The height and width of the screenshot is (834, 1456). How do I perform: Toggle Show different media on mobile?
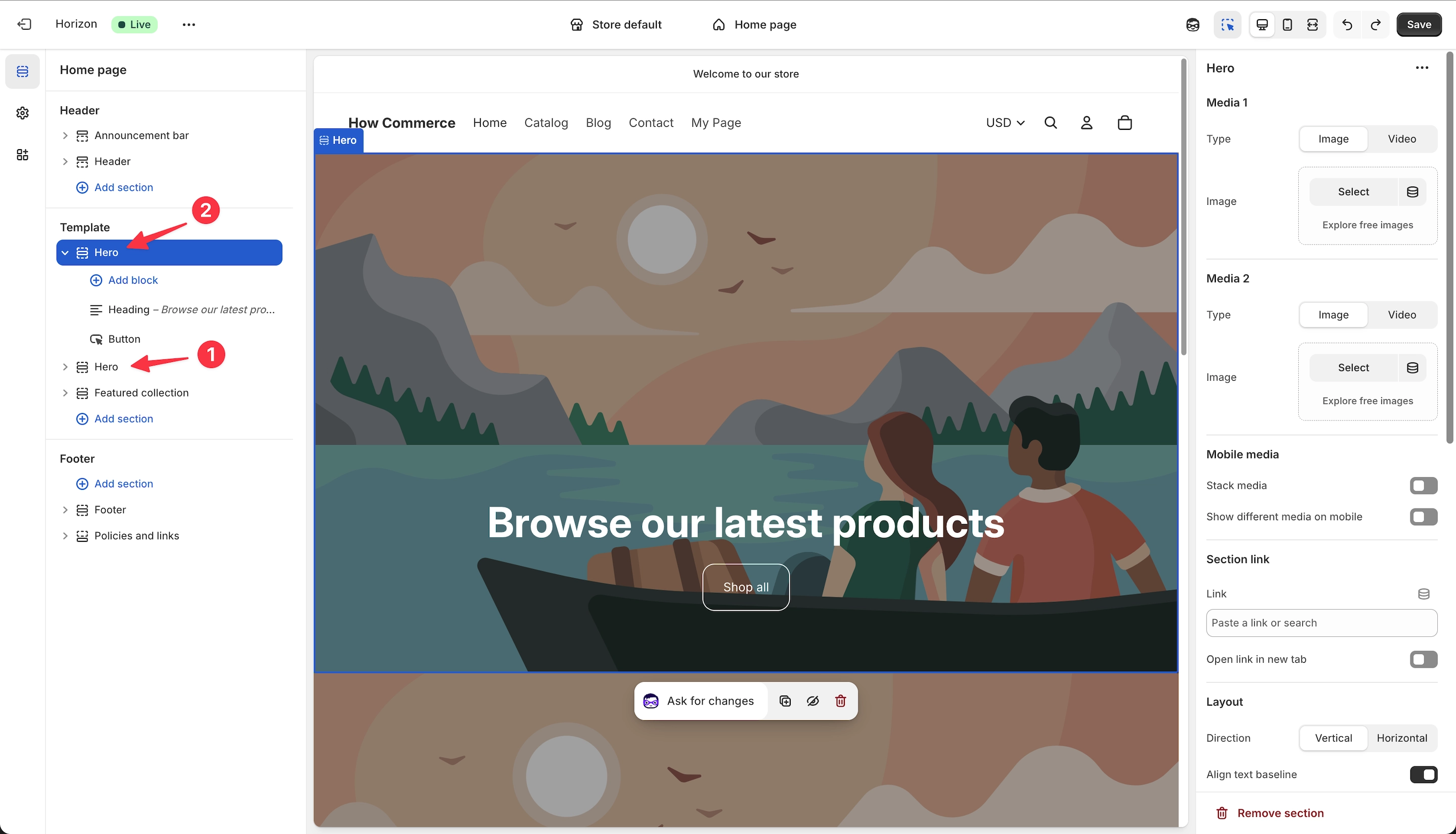tap(1423, 517)
